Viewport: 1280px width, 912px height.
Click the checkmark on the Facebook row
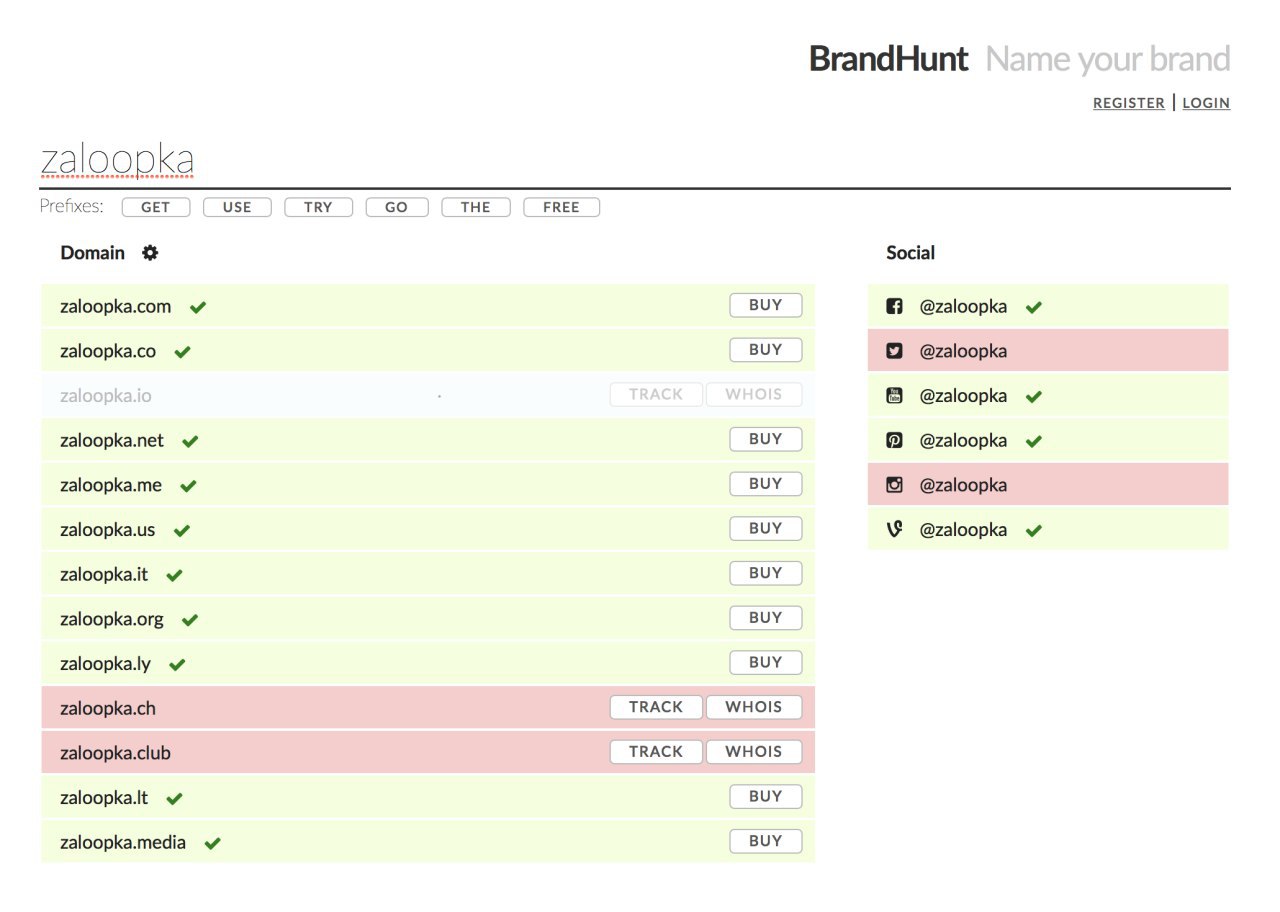coord(1034,307)
